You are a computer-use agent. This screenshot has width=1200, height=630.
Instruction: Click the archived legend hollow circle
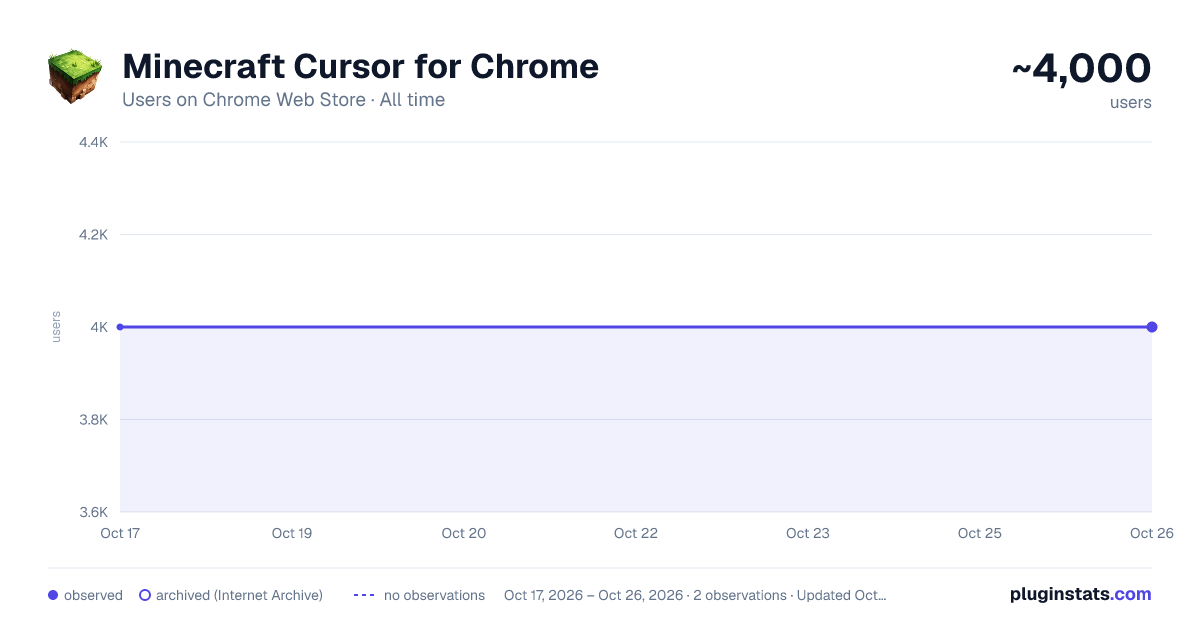tap(145, 595)
